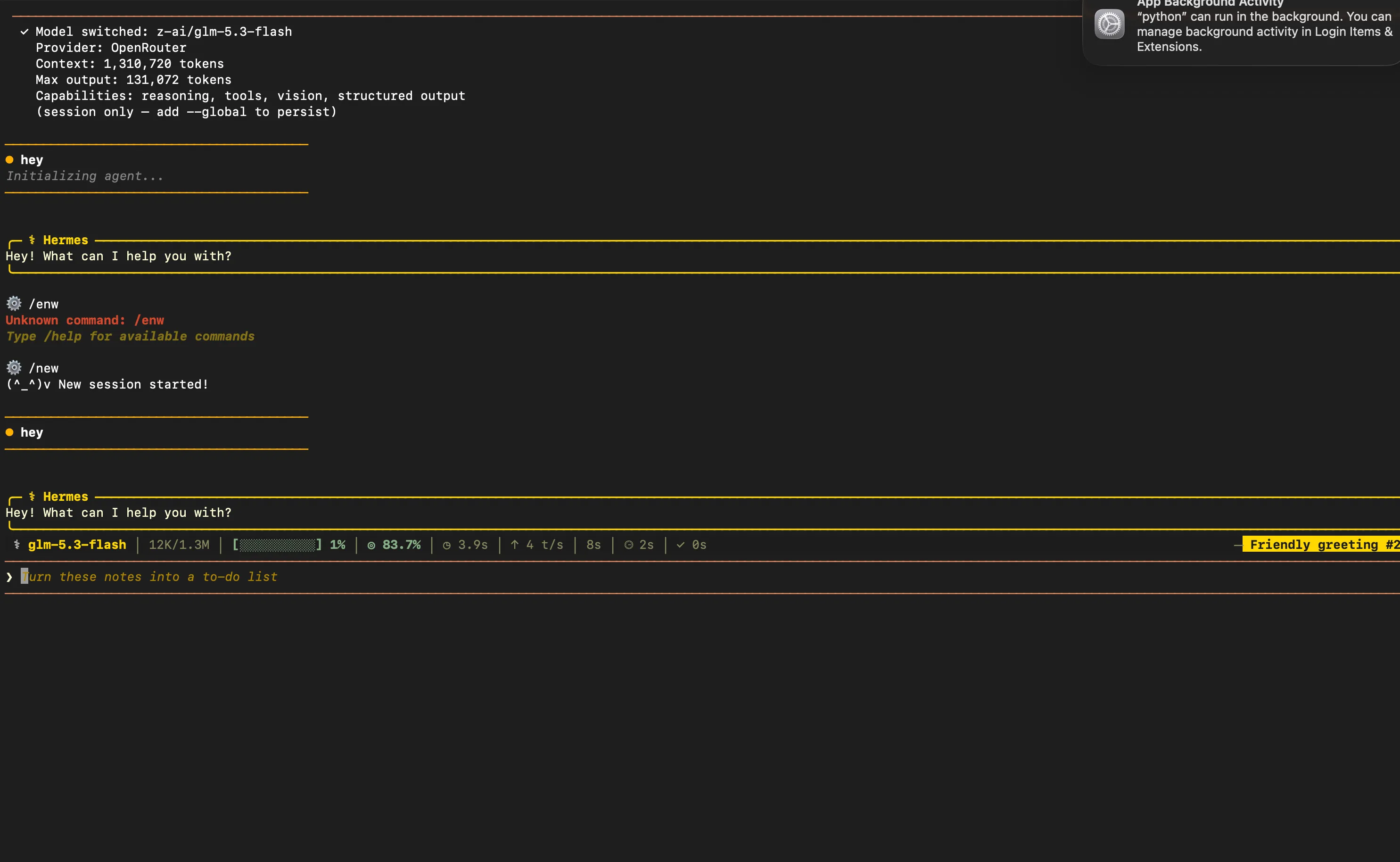Click the up arrow beside 4 t/s
The height and width of the screenshot is (862, 1400).
(x=515, y=545)
